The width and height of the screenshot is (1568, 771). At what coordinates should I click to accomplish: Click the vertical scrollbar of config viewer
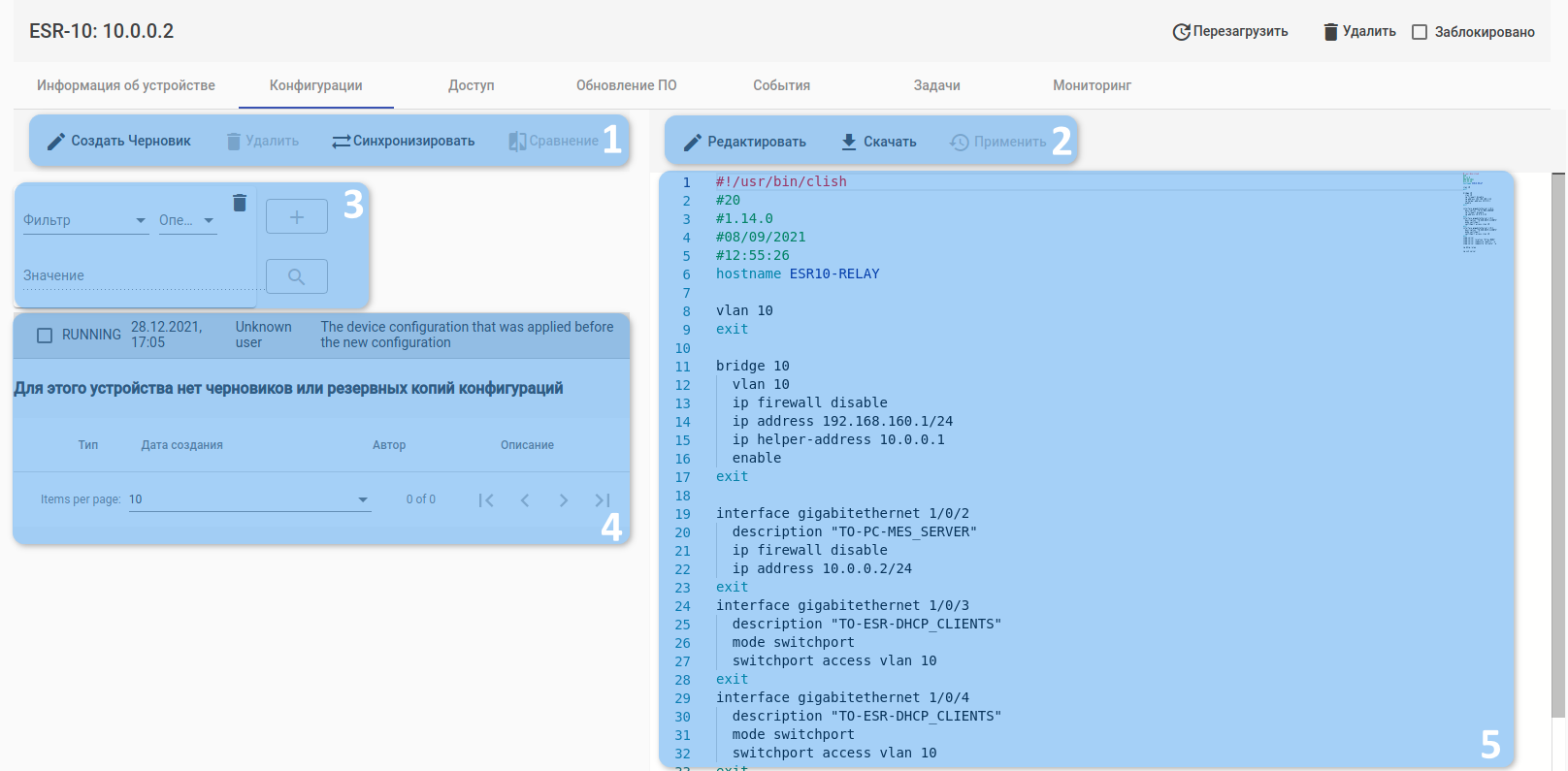pyautogui.click(x=1558, y=444)
